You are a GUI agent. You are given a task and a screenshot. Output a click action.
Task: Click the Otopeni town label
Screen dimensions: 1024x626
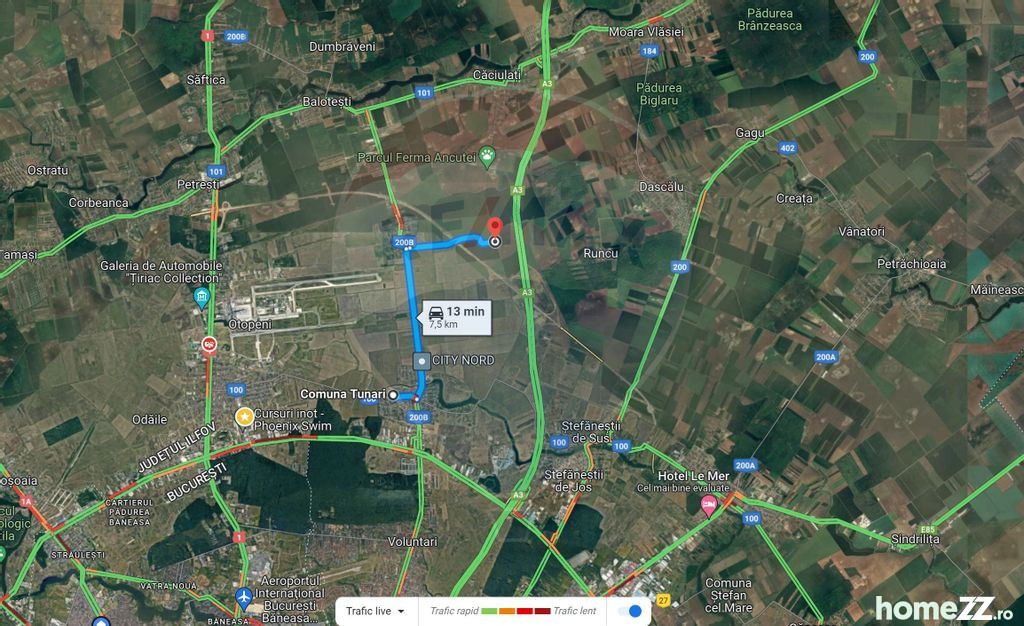pyautogui.click(x=250, y=324)
